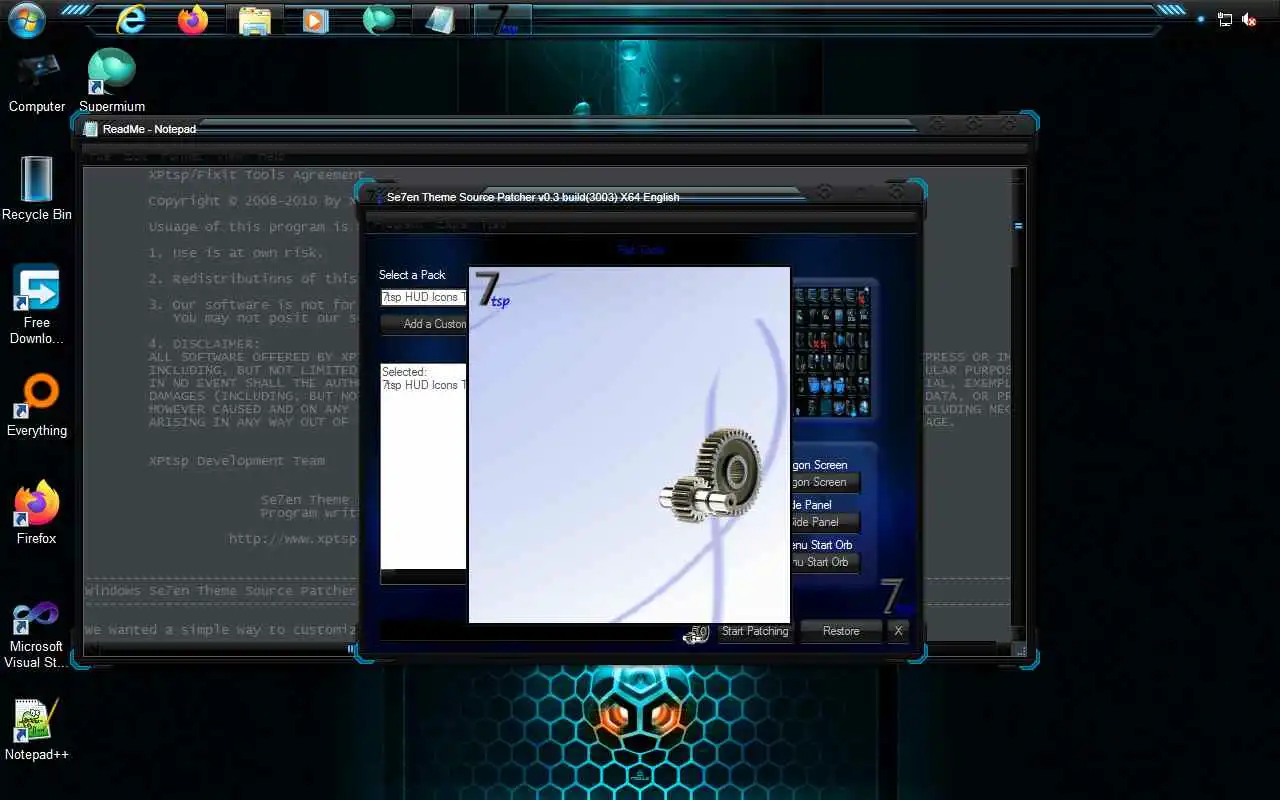The image size is (1280, 800).
Task: Select the Microsoft Visual St... desktop shortcut
Action: click(37, 635)
